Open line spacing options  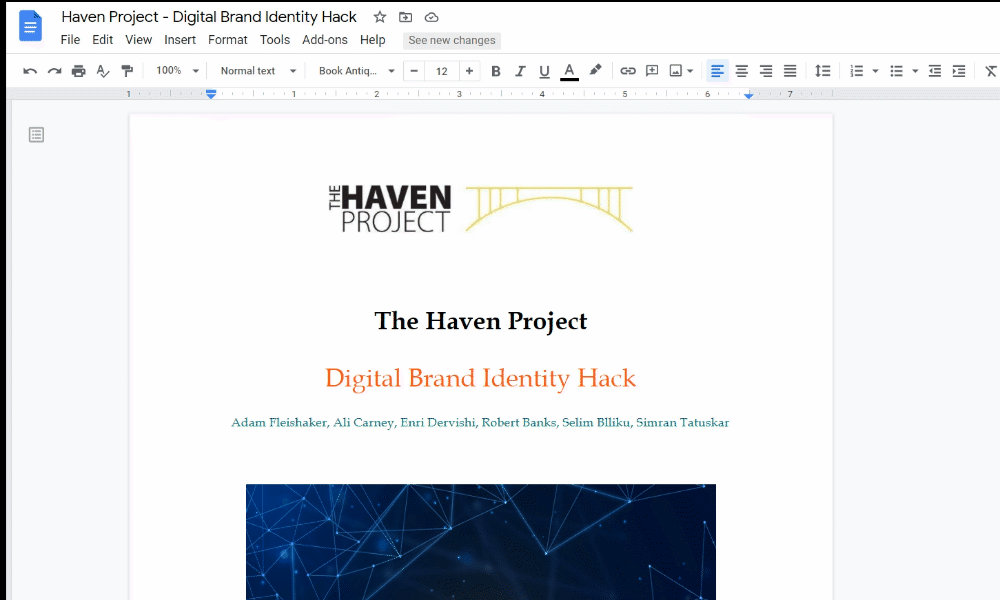(823, 71)
